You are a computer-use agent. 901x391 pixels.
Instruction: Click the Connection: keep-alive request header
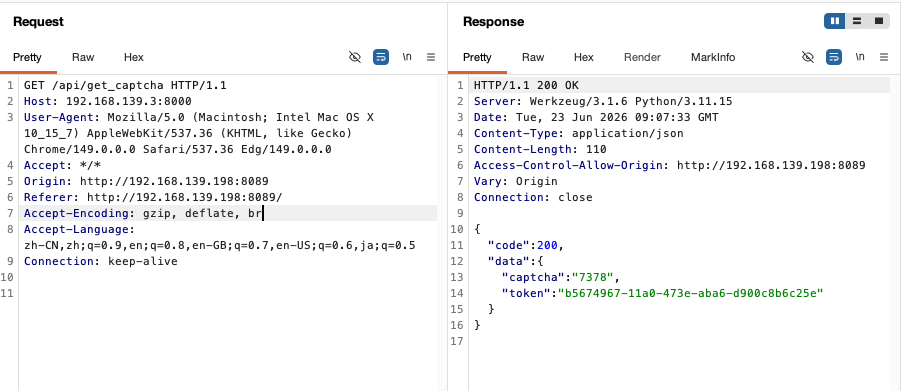tap(101, 262)
